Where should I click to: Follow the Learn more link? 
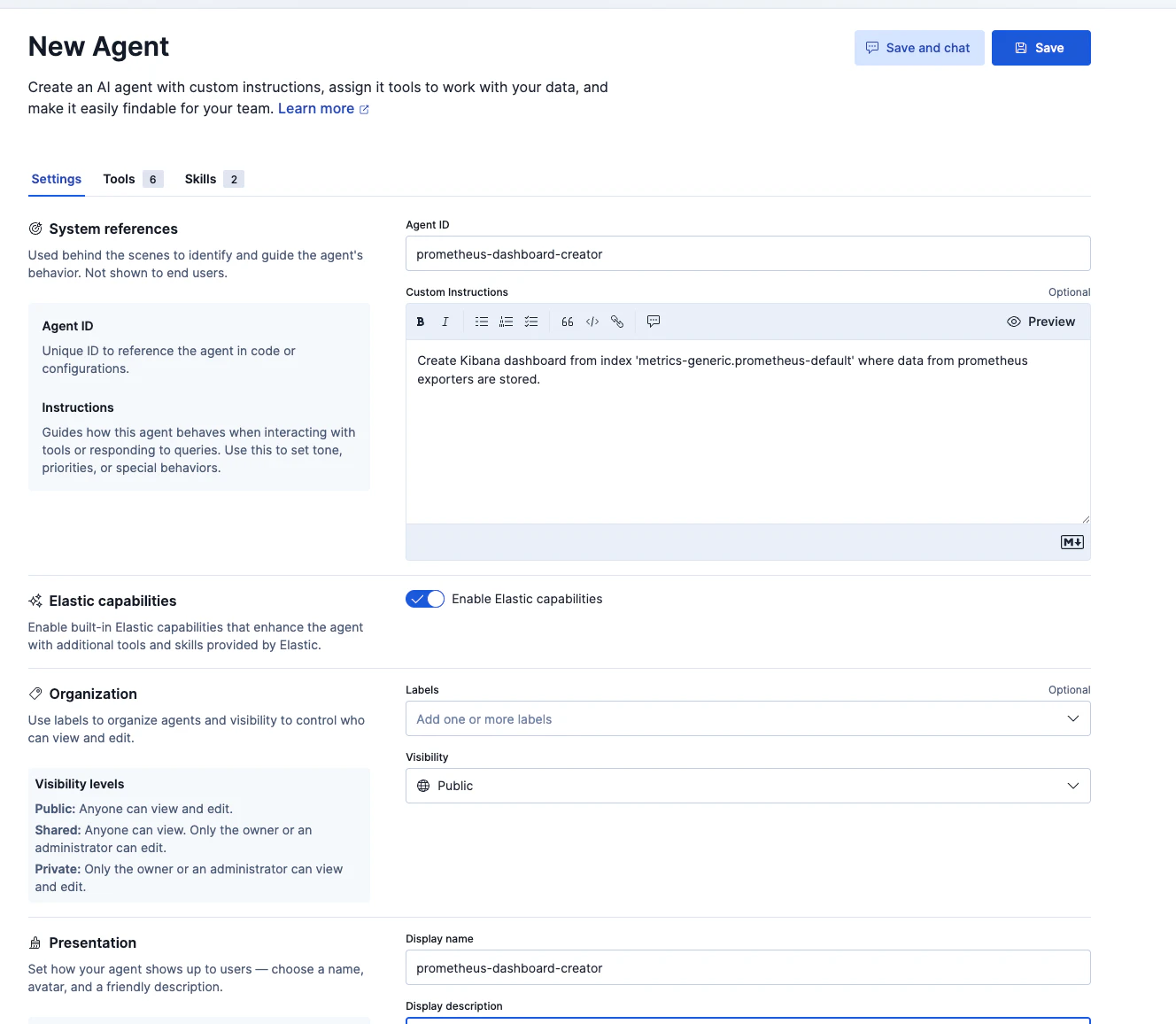316,108
